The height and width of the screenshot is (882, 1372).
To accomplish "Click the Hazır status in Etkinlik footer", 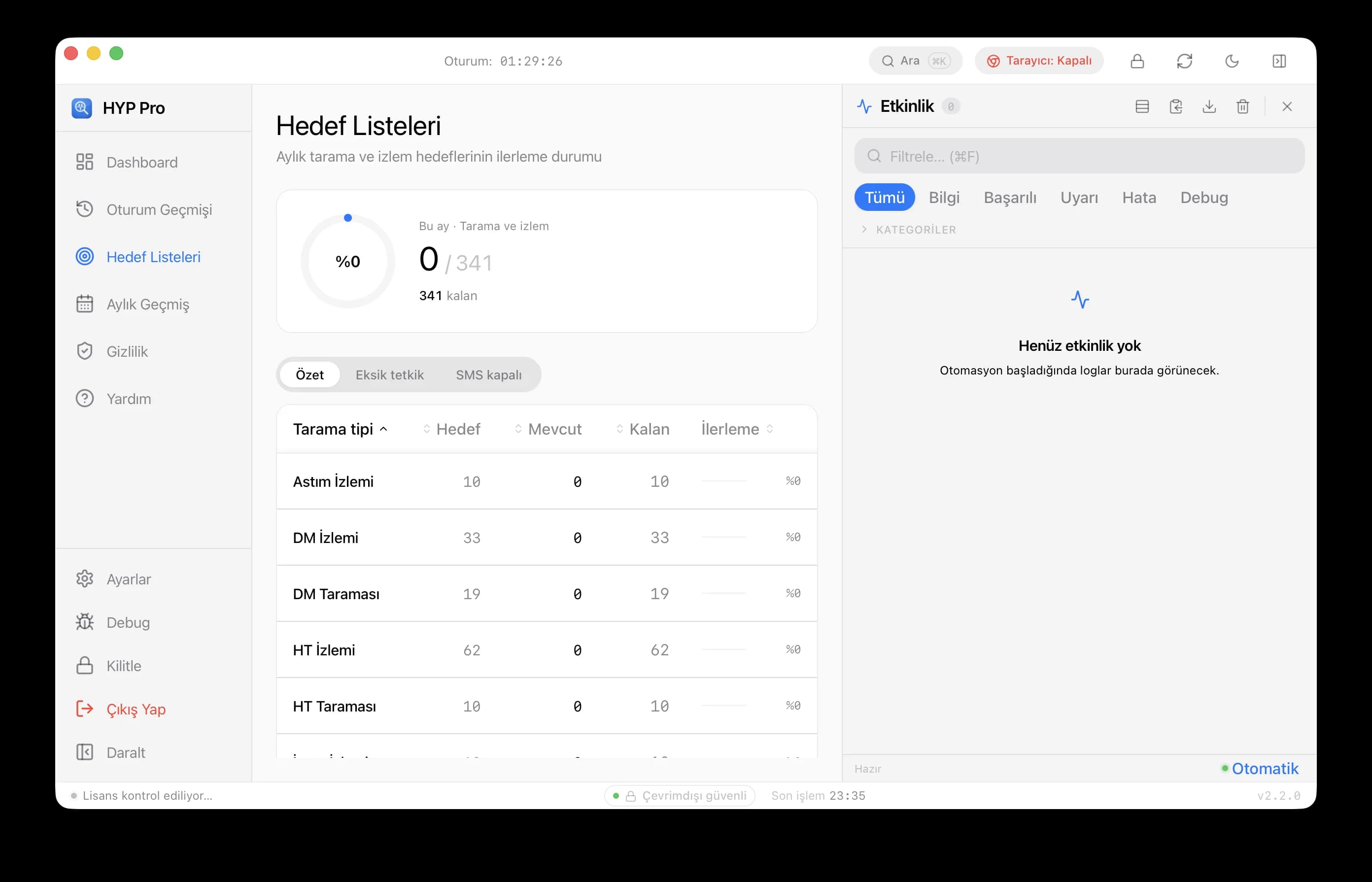I will point(867,769).
